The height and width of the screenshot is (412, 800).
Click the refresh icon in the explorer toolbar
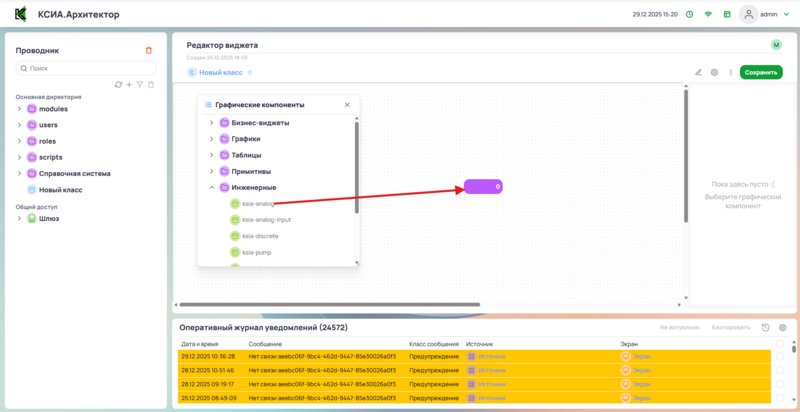(118, 84)
